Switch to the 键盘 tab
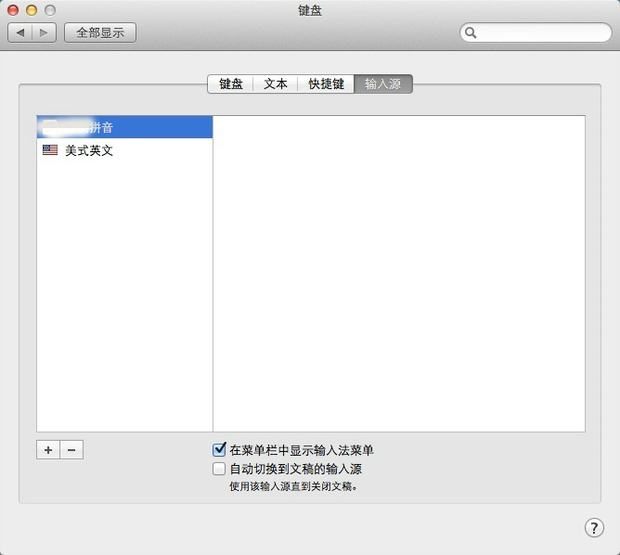 click(x=231, y=84)
